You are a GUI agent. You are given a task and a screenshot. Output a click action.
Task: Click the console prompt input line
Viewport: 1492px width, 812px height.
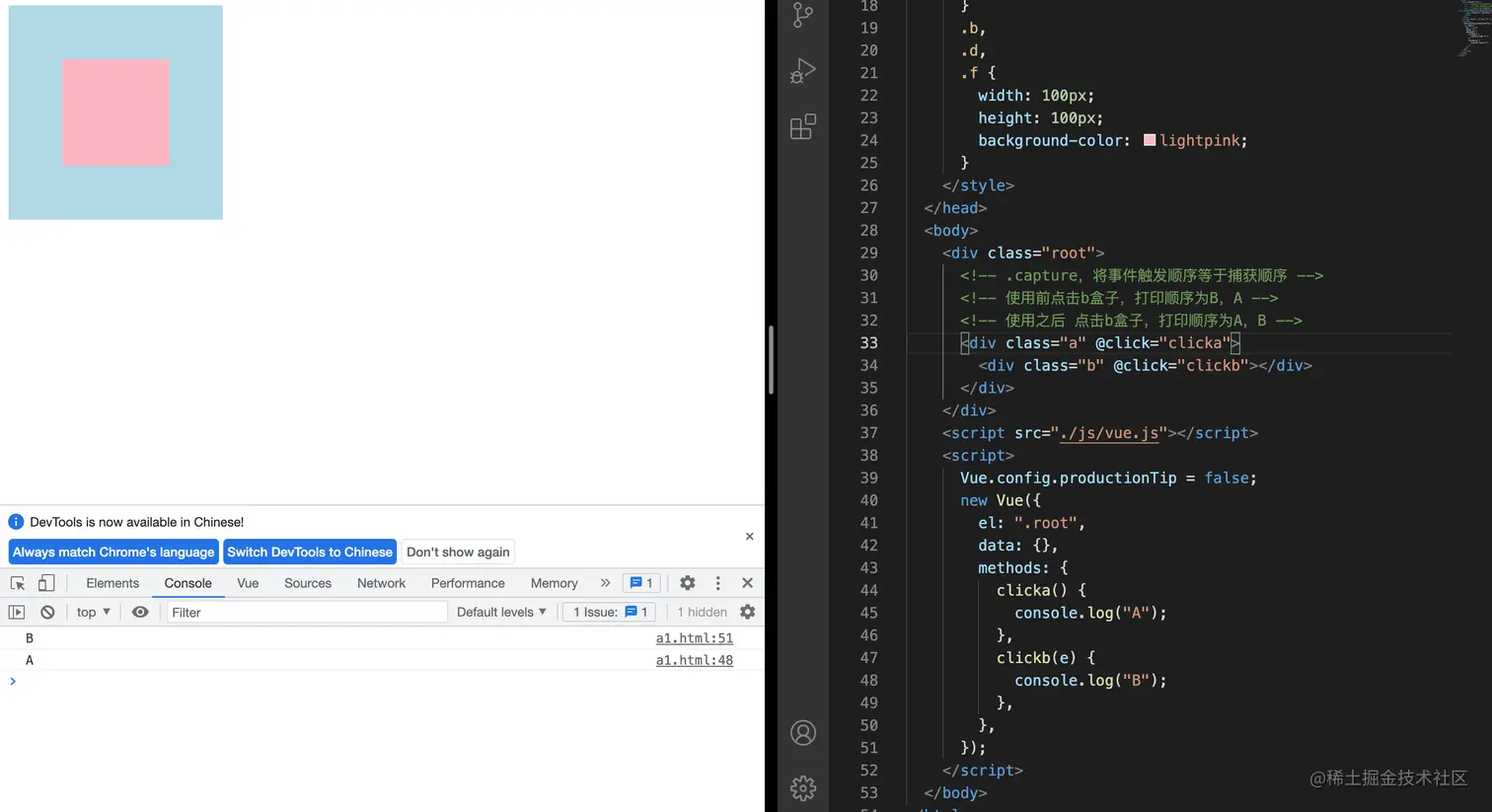(382, 682)
